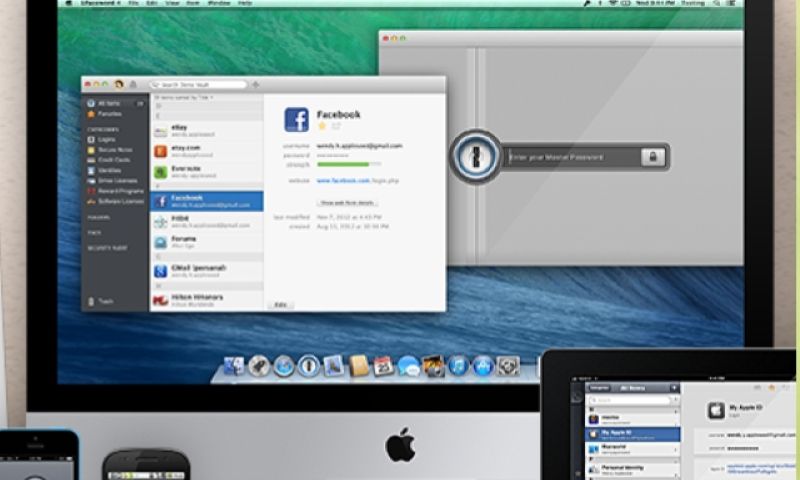This screenshot has width=800, height=480.
Task: Open the App Store icon in the Dock
Action: click(483, 366)
